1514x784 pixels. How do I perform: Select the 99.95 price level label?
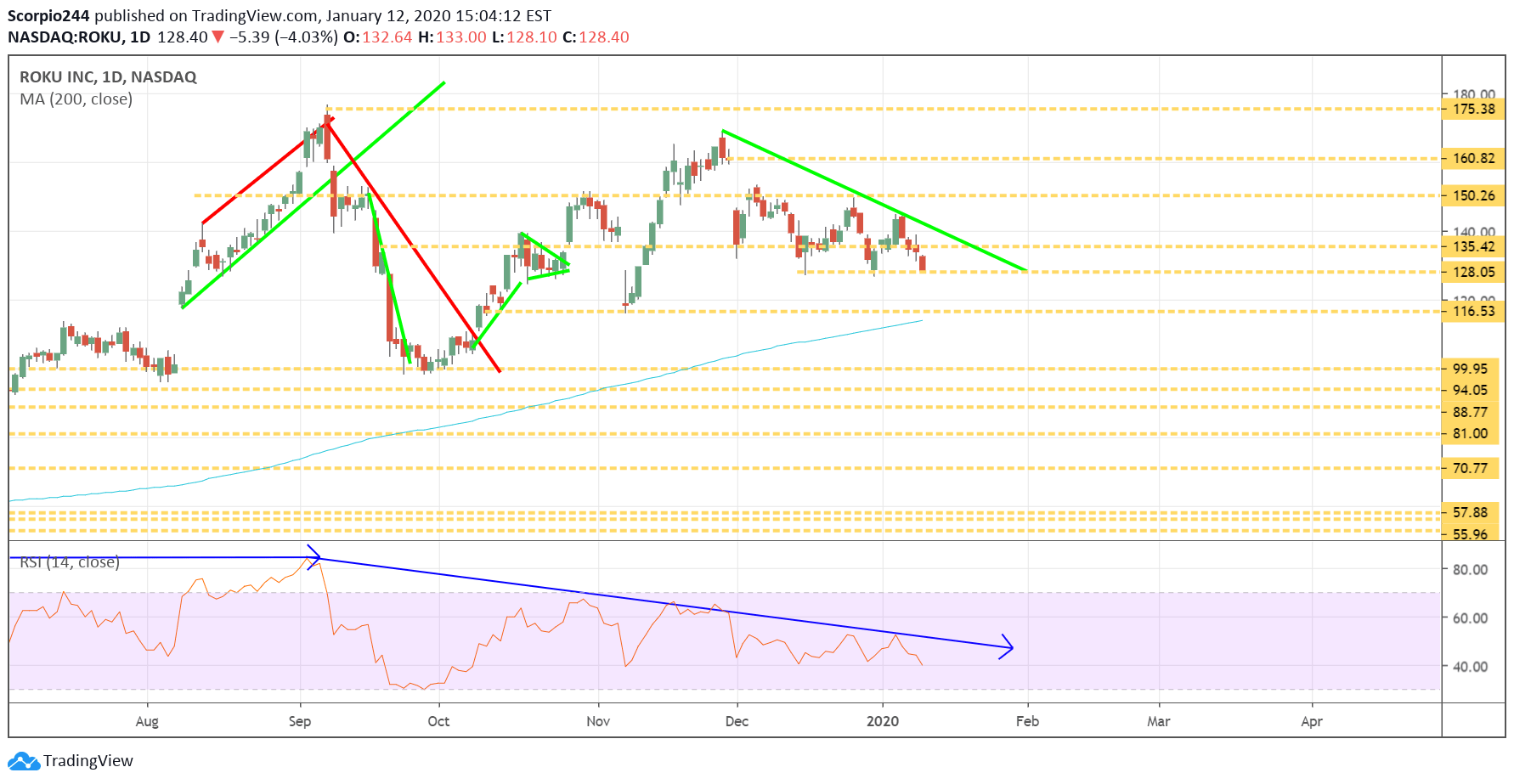[x=1470, y=369]
